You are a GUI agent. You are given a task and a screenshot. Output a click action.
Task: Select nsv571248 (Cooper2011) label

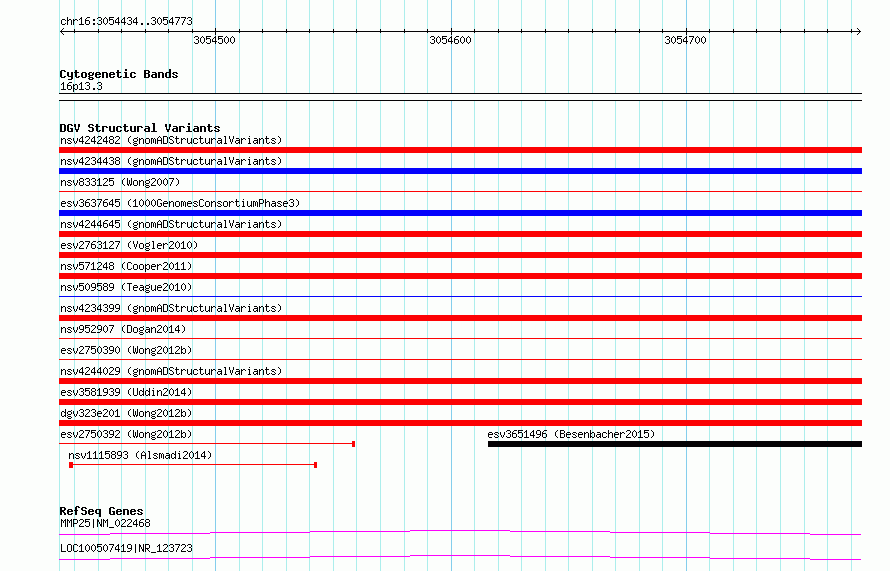(x=126, y=266)
